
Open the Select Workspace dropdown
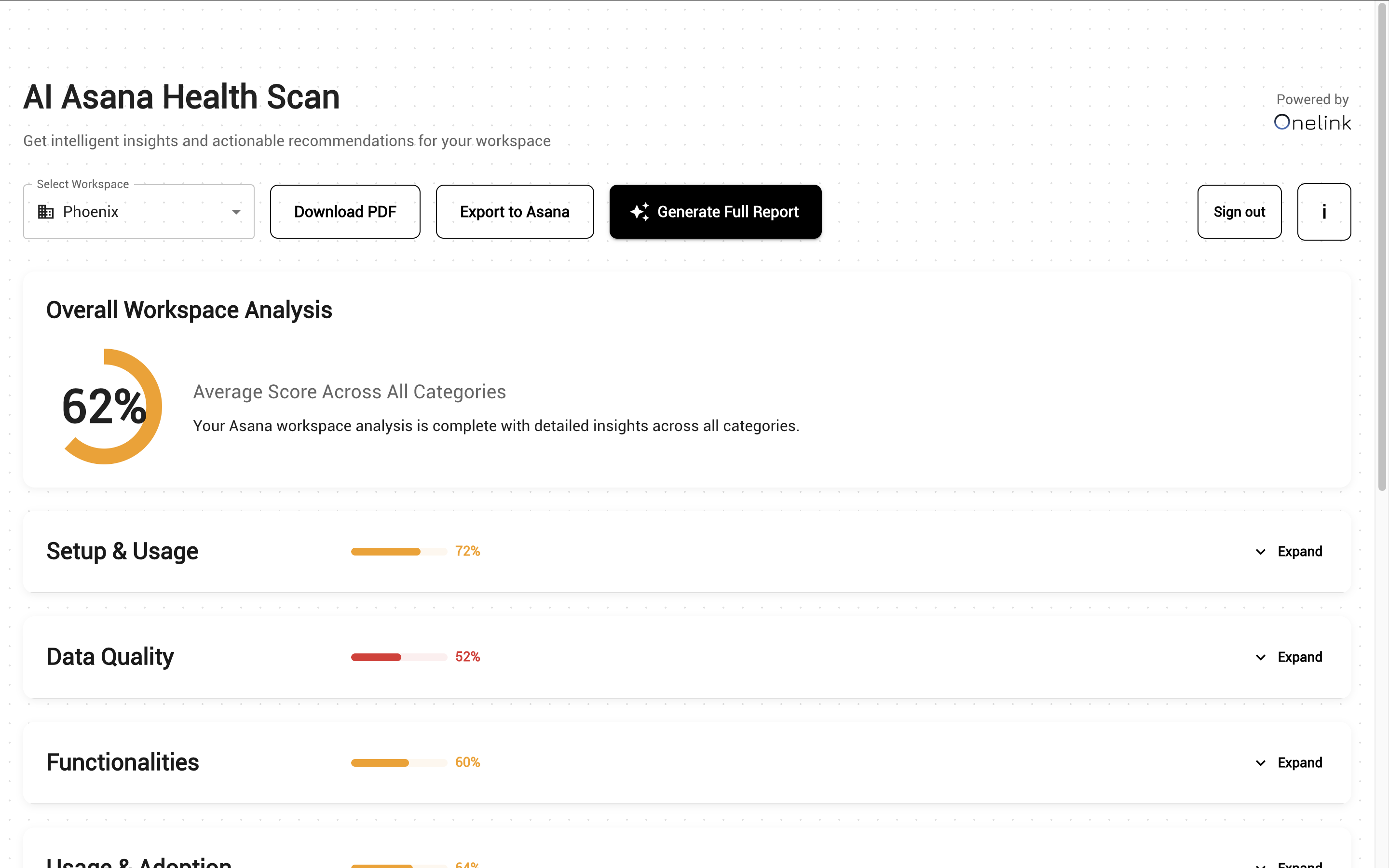pyautogui.click(x=138, y=211)
